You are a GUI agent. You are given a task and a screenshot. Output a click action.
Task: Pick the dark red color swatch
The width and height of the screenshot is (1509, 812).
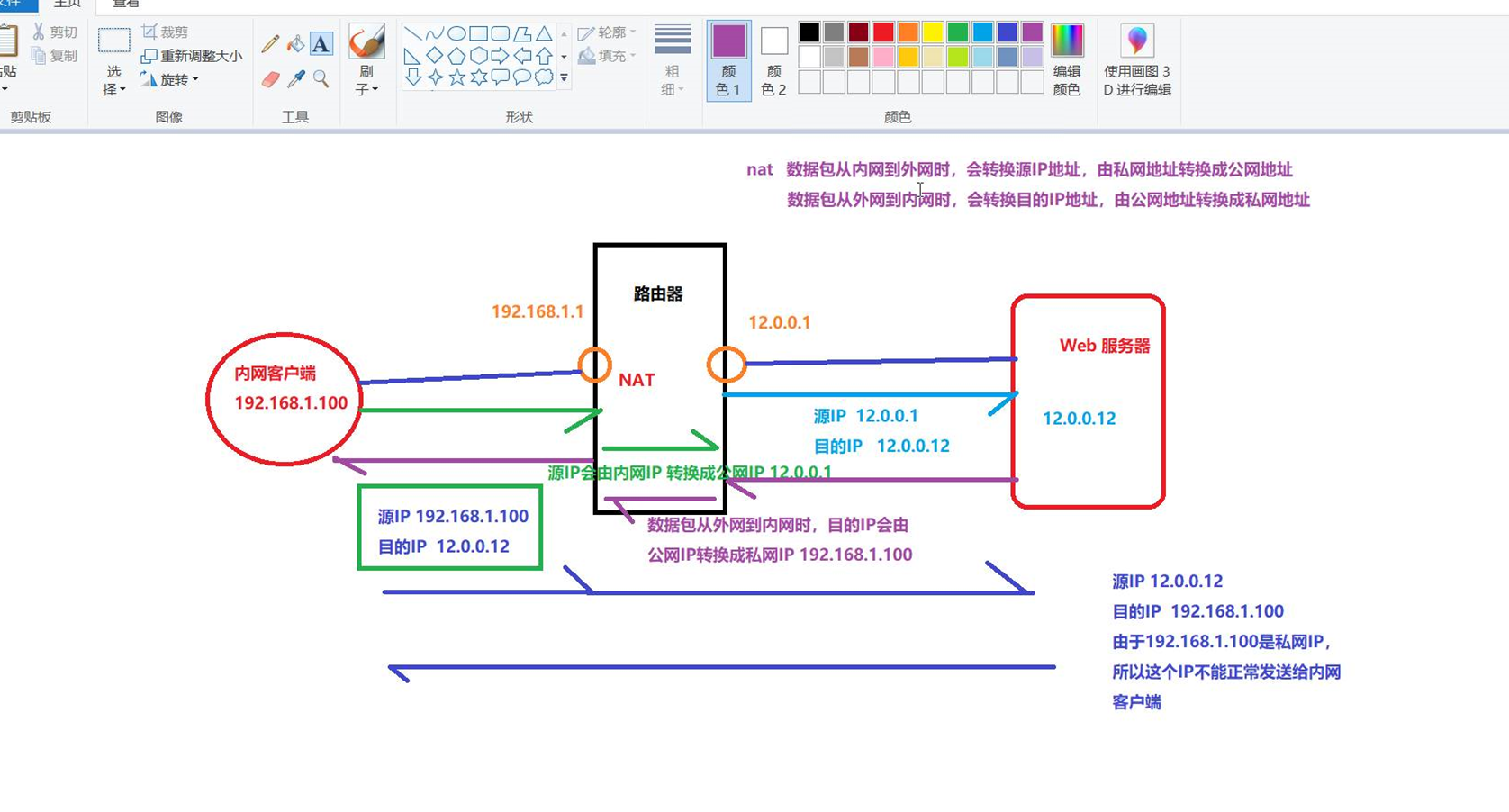859,32
